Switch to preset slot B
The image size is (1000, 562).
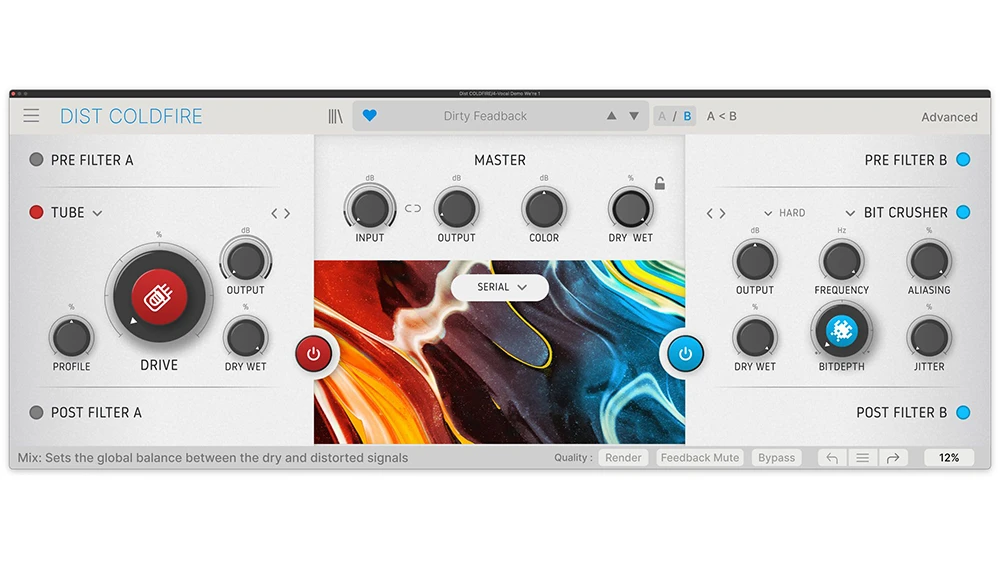[x=687, y=116]
